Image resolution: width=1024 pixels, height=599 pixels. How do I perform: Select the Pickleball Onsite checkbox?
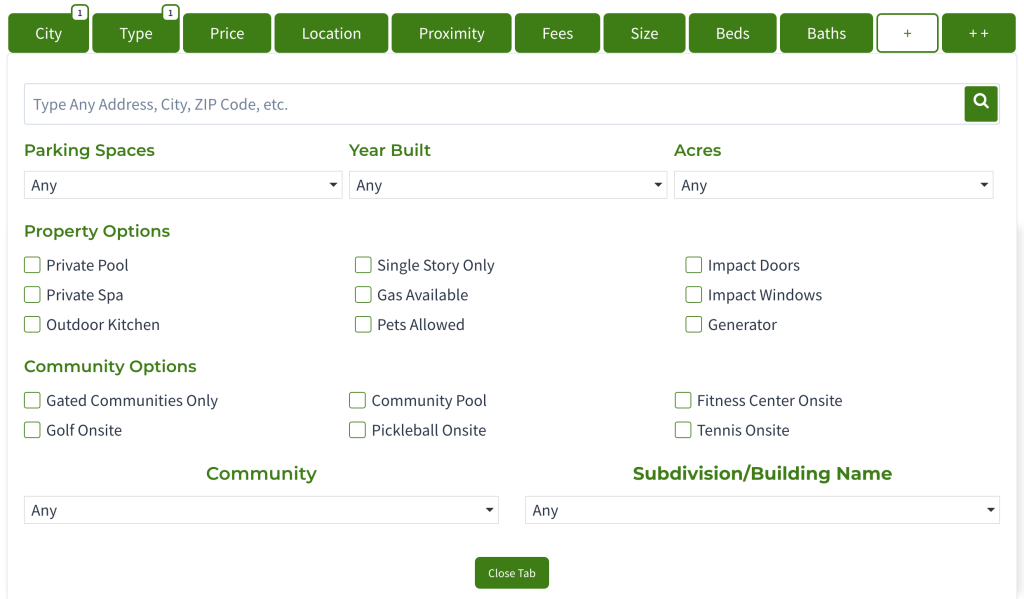[357, 430]
